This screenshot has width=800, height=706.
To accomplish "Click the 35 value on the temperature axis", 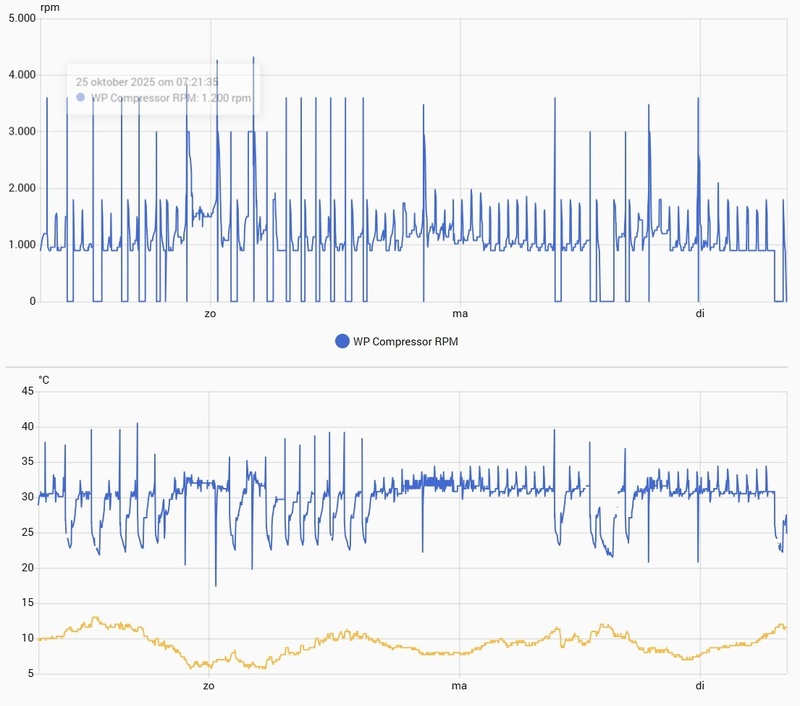I will [x=28, y=462].
